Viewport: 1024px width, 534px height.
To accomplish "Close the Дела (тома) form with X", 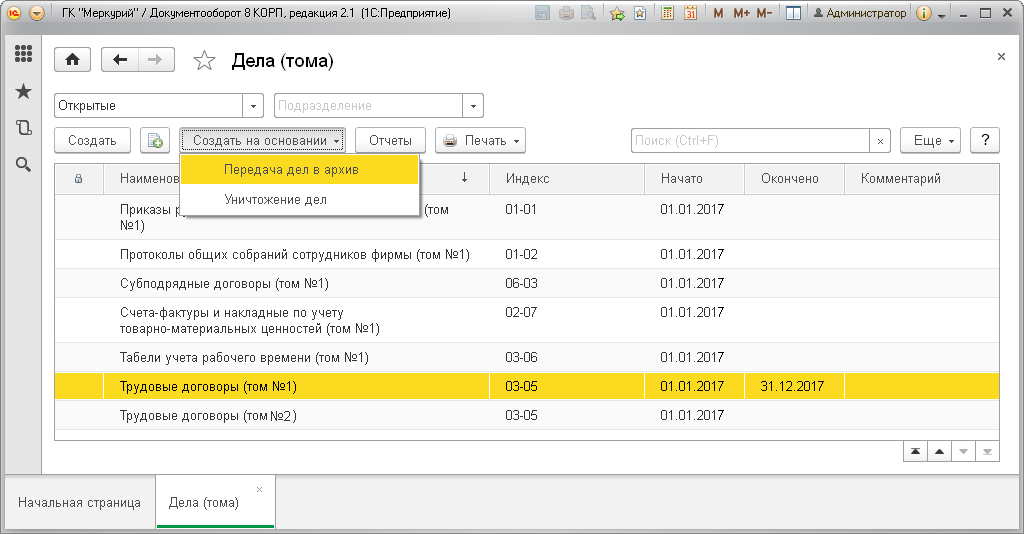I will 1001,57.
